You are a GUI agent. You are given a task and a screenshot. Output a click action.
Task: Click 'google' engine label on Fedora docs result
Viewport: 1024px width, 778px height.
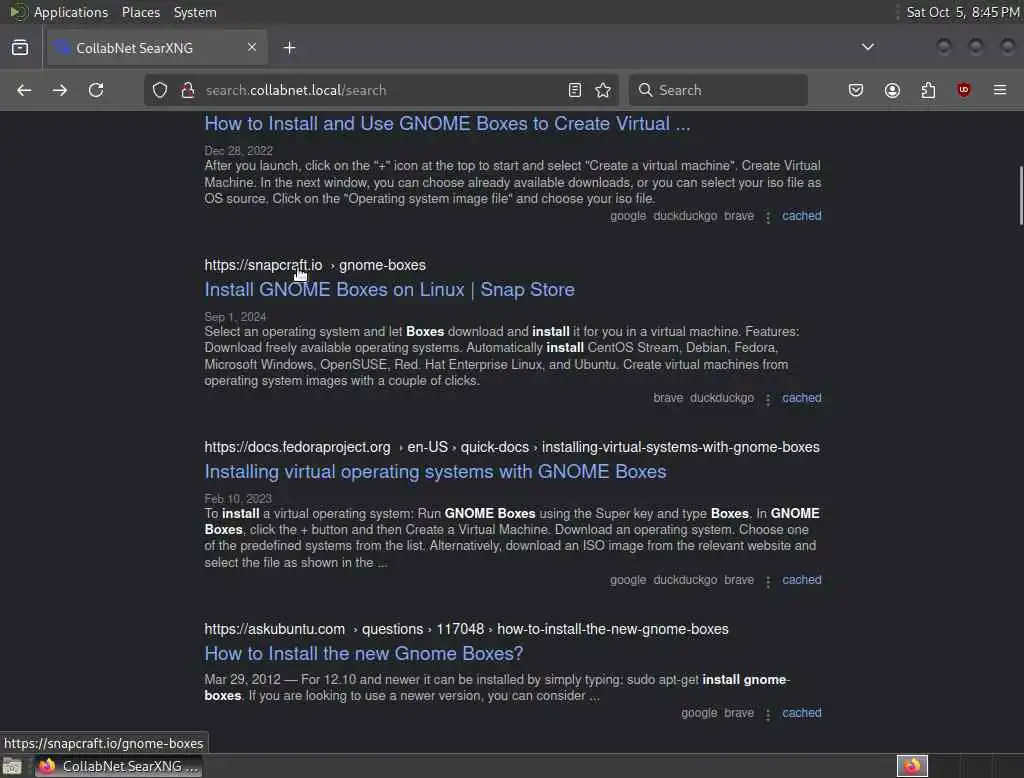point(628,580)
